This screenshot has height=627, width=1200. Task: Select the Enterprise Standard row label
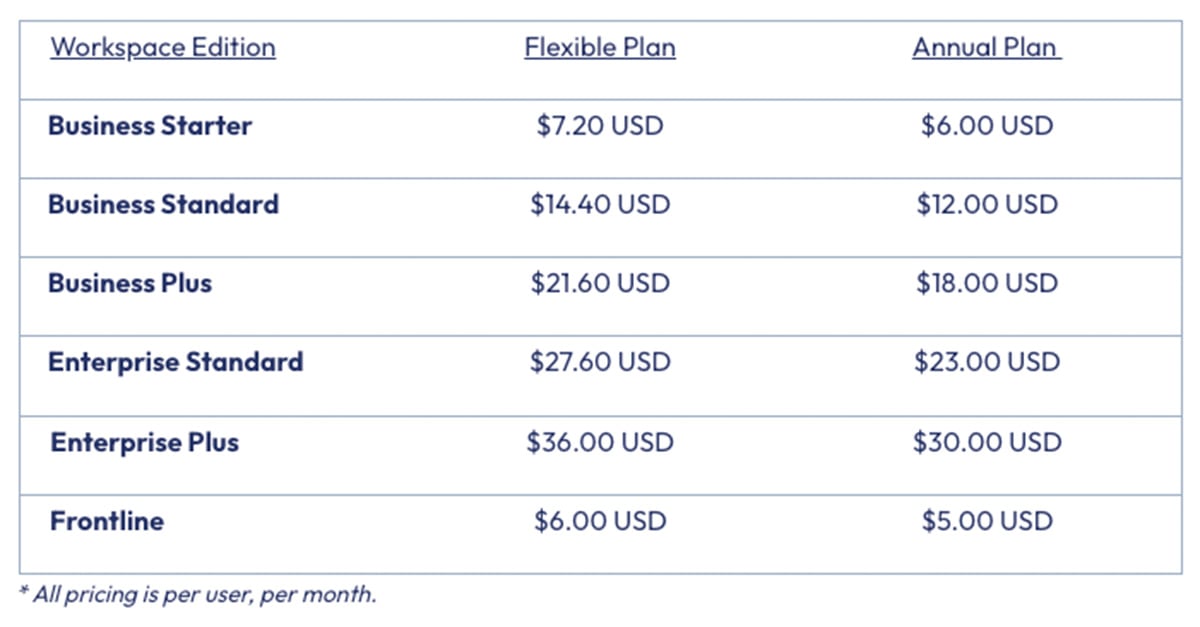pos(175,362)
